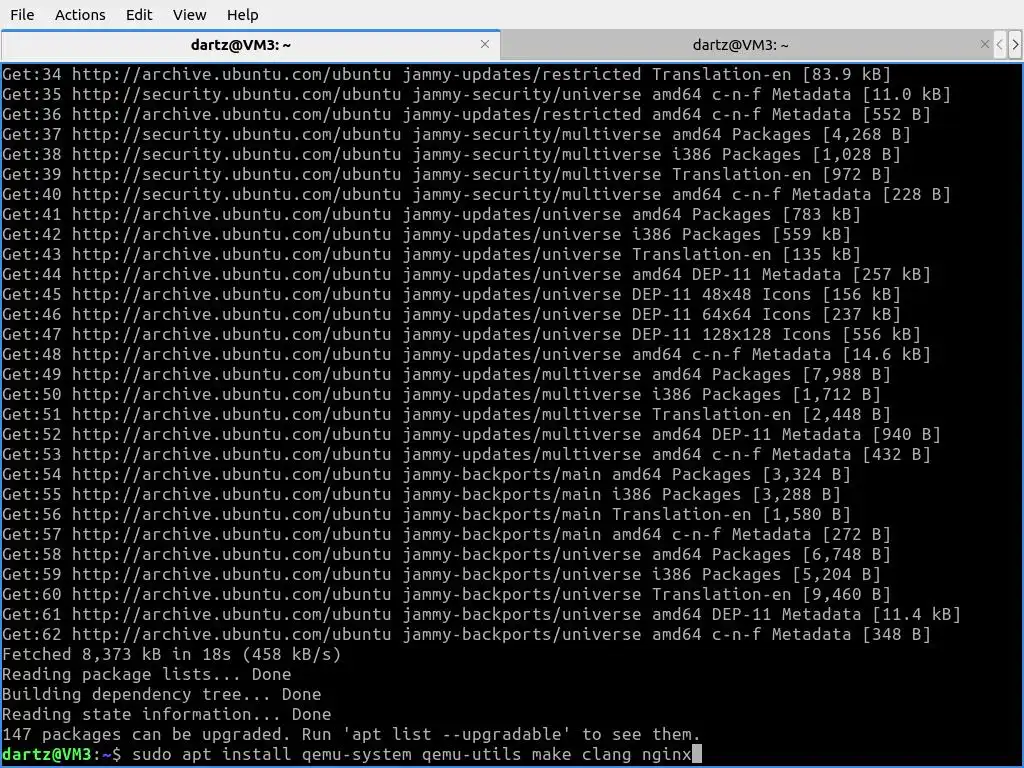Close the second terminal tab
The image size is (1024, 768).
985,44
